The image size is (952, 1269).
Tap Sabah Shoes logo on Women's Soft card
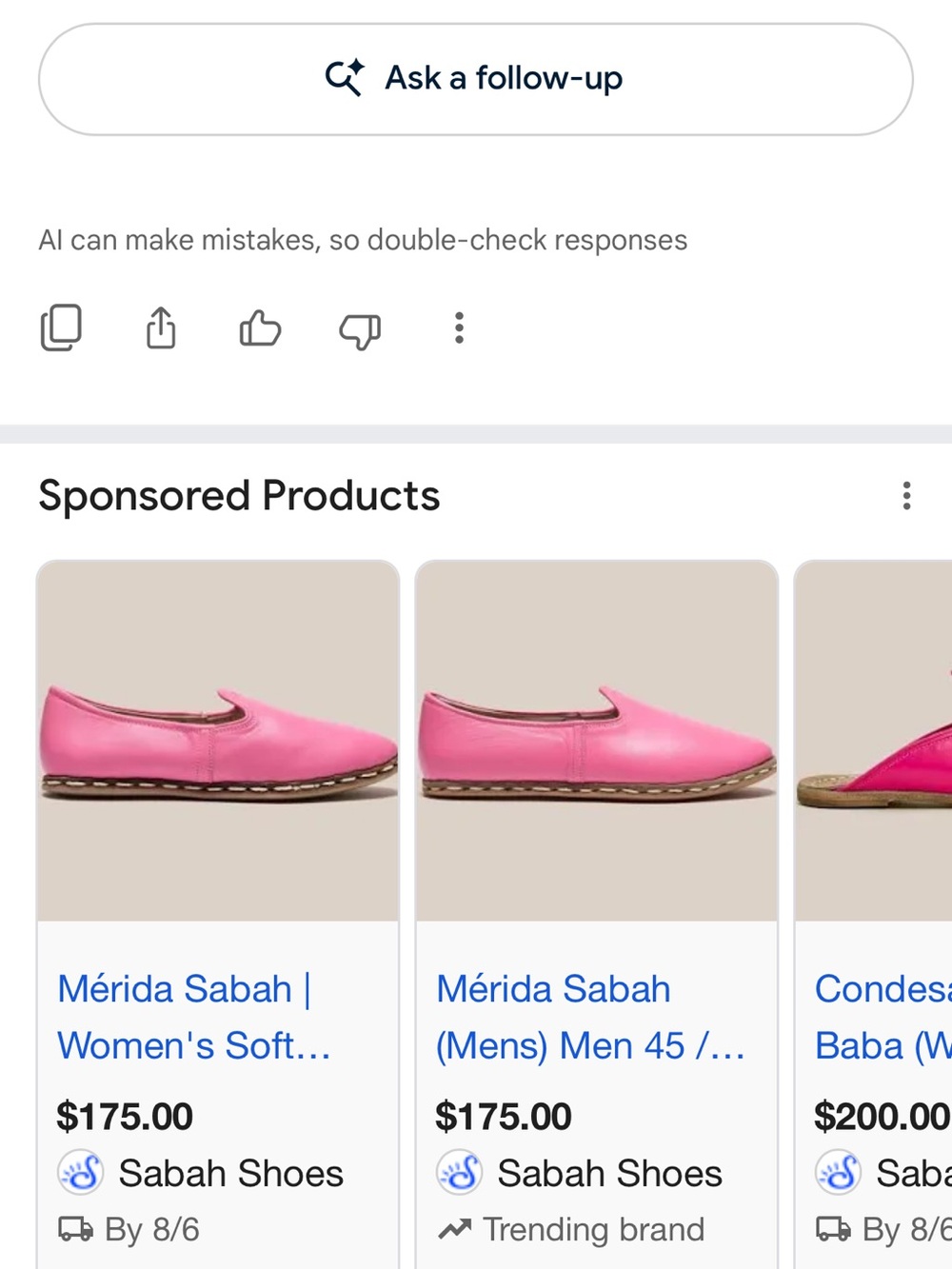81,1173
